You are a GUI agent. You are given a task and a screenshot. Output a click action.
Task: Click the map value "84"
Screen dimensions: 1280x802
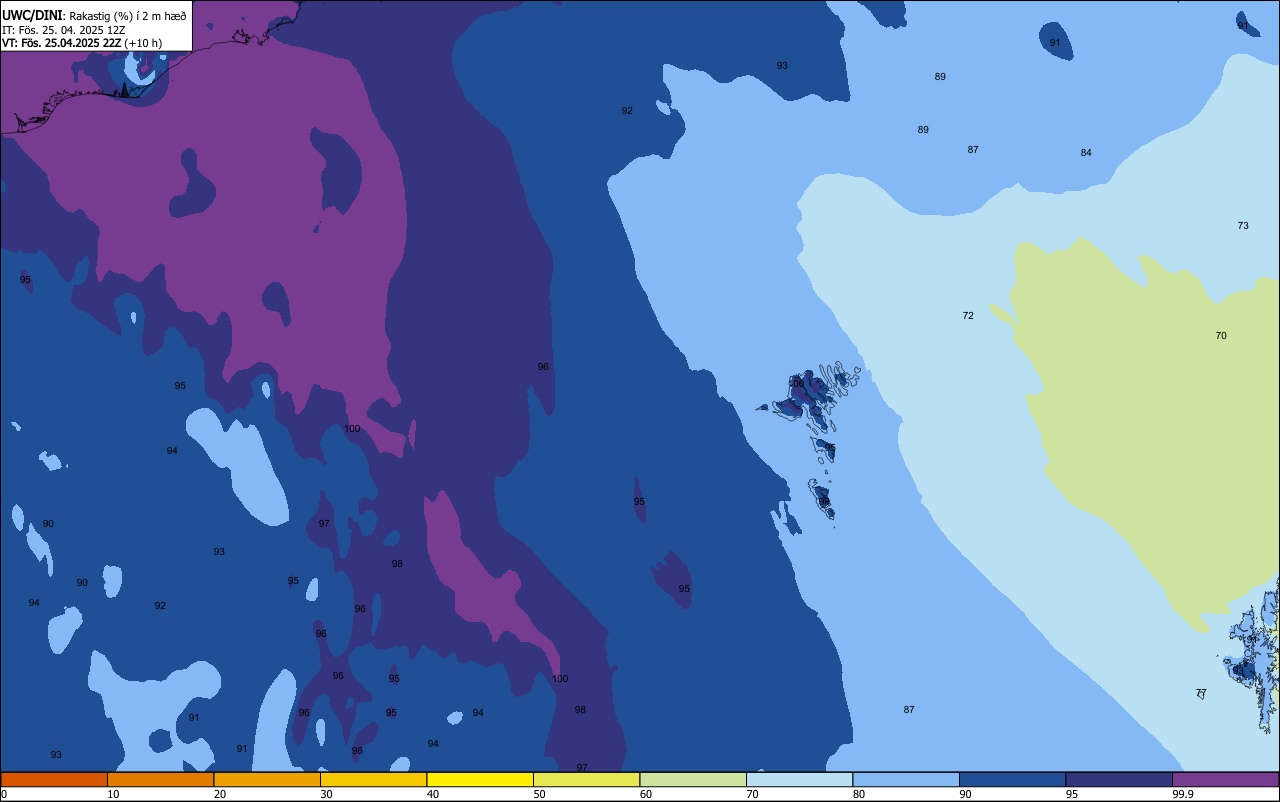pyautogui.click(x=1086, y=153)
